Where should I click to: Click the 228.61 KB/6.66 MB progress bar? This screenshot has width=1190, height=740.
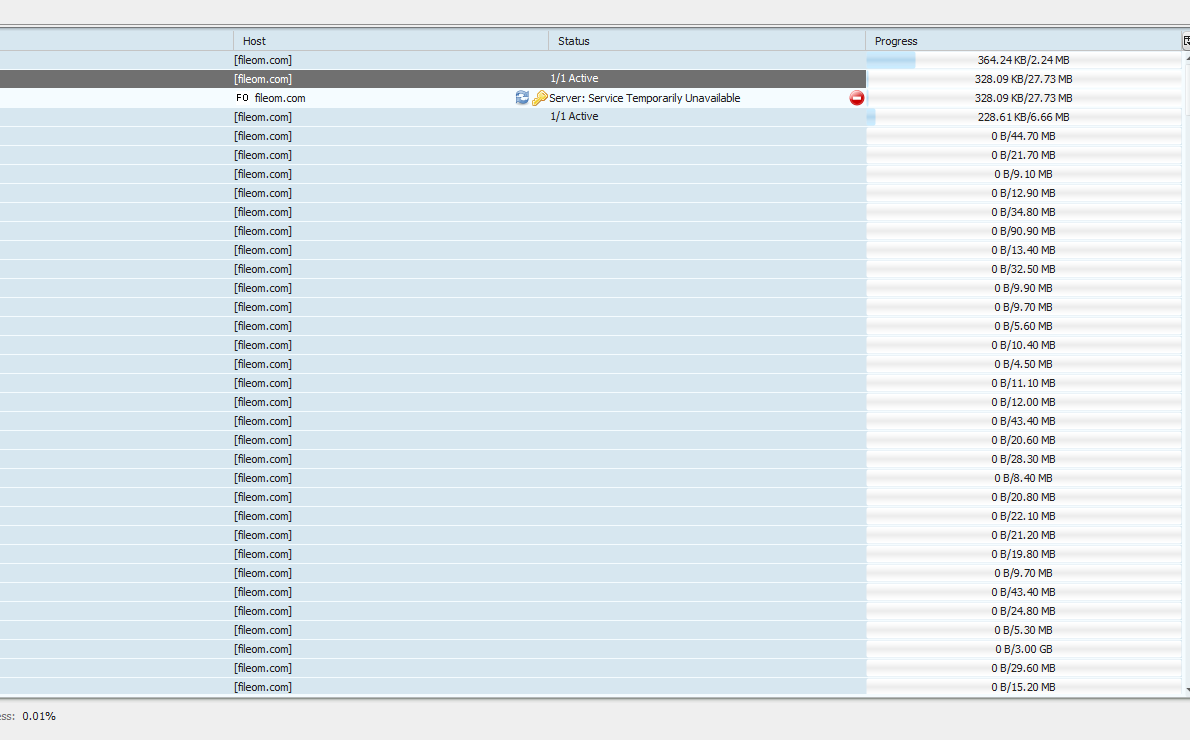pos(1024,117)
